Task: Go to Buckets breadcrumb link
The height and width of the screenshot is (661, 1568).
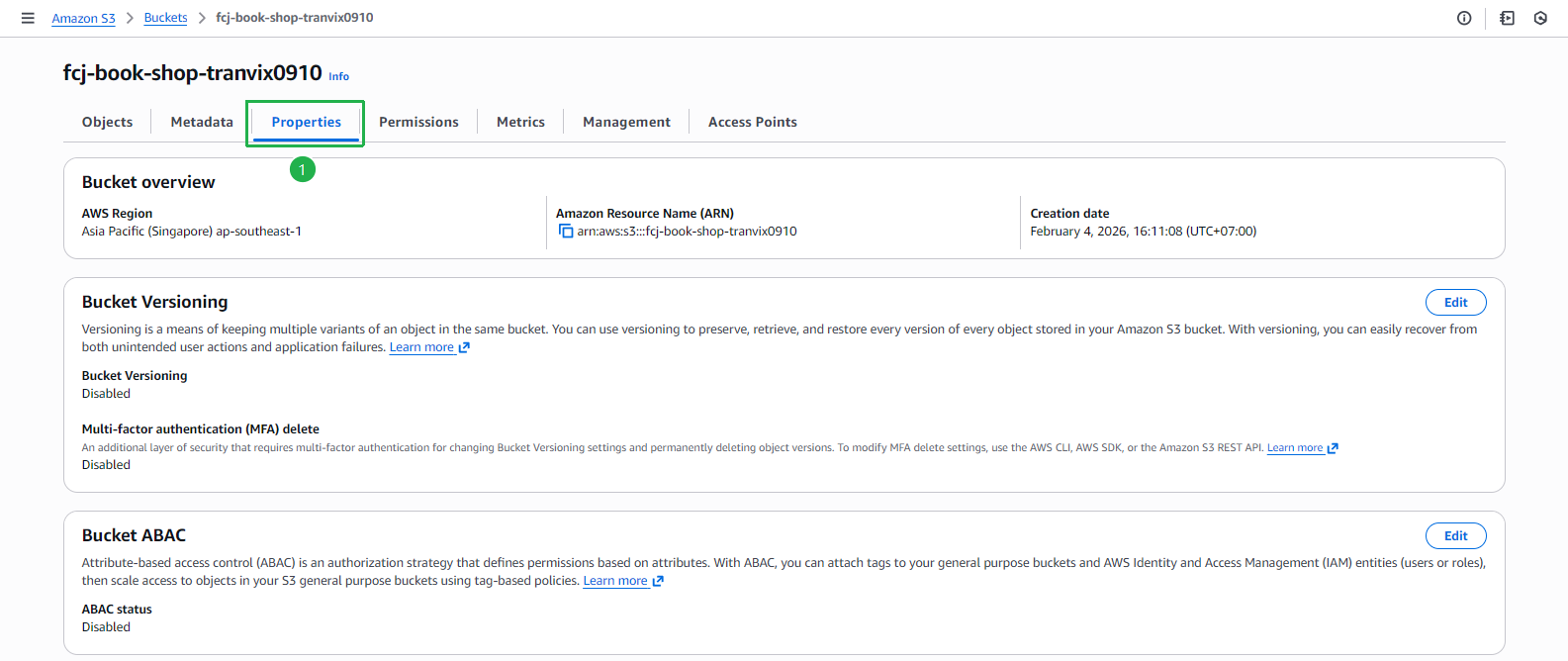Action: (165, 18)
